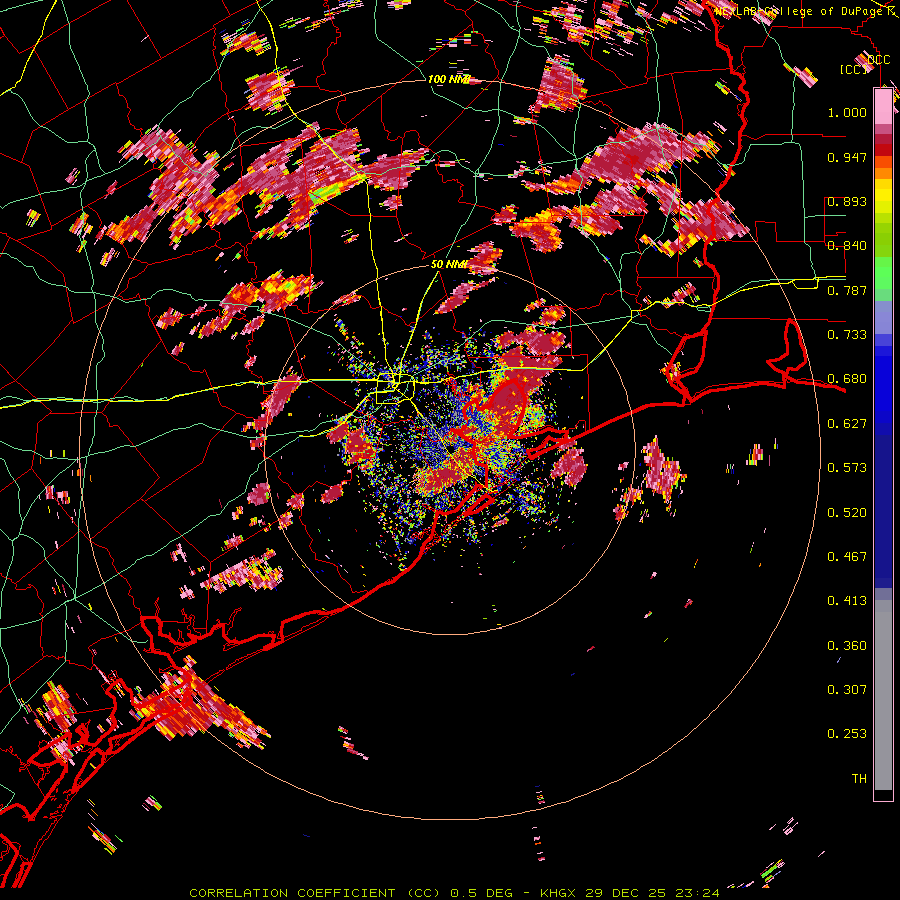Select the 0.787 color scale value
The width and height of the screenshot is (900, 900).
coord(847,290)
